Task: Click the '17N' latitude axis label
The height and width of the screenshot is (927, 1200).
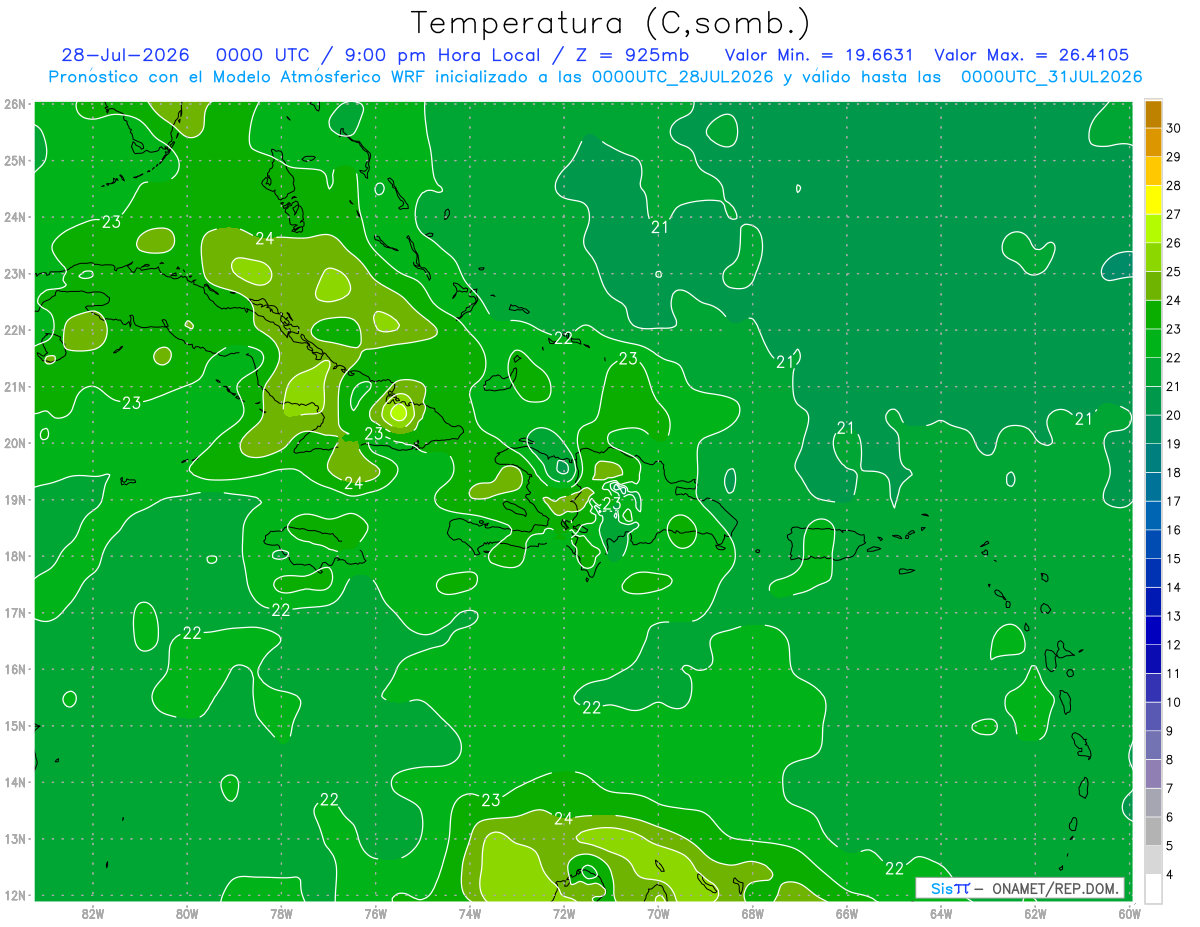Action: 14,613
